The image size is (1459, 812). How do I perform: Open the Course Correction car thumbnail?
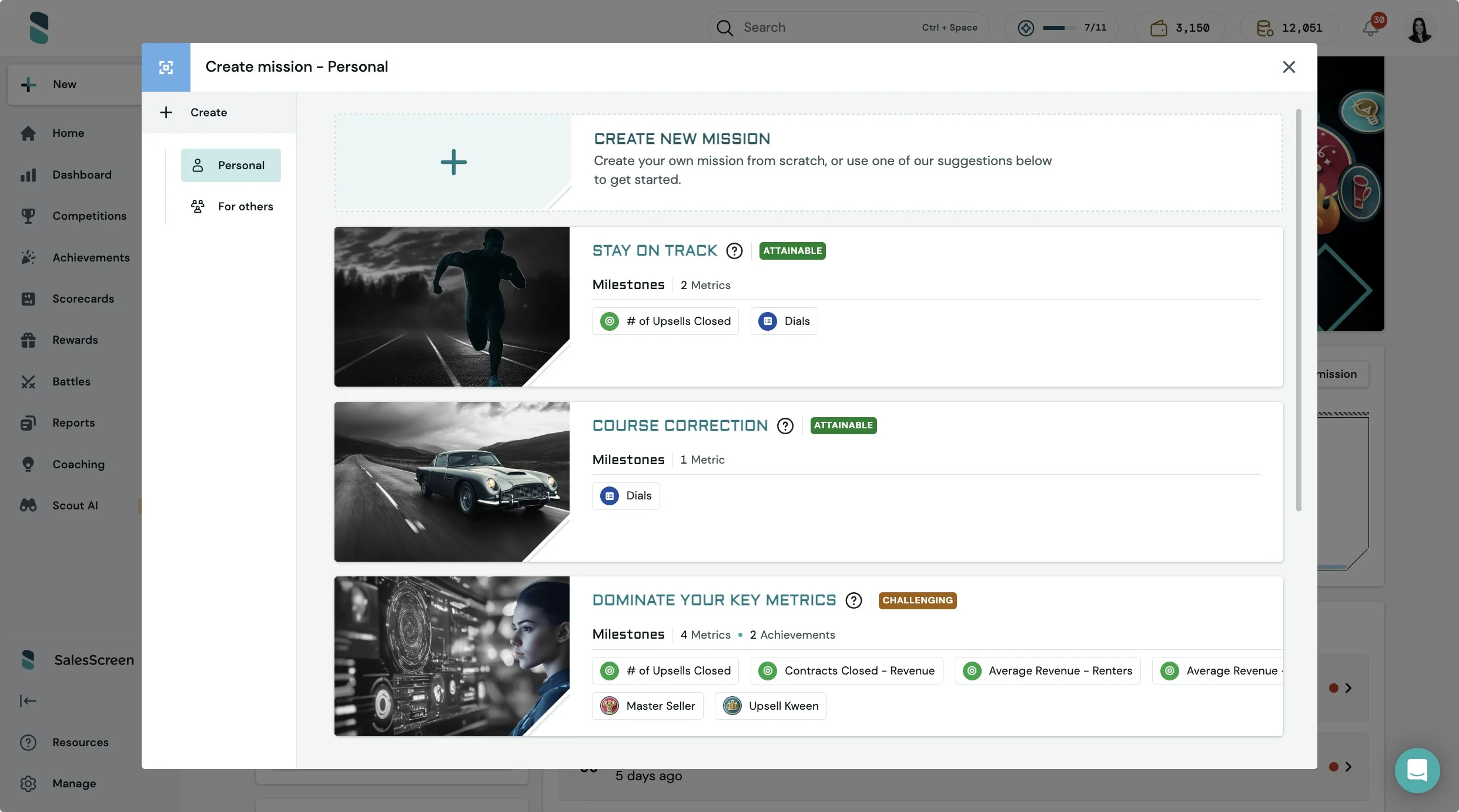pos(451,482)
